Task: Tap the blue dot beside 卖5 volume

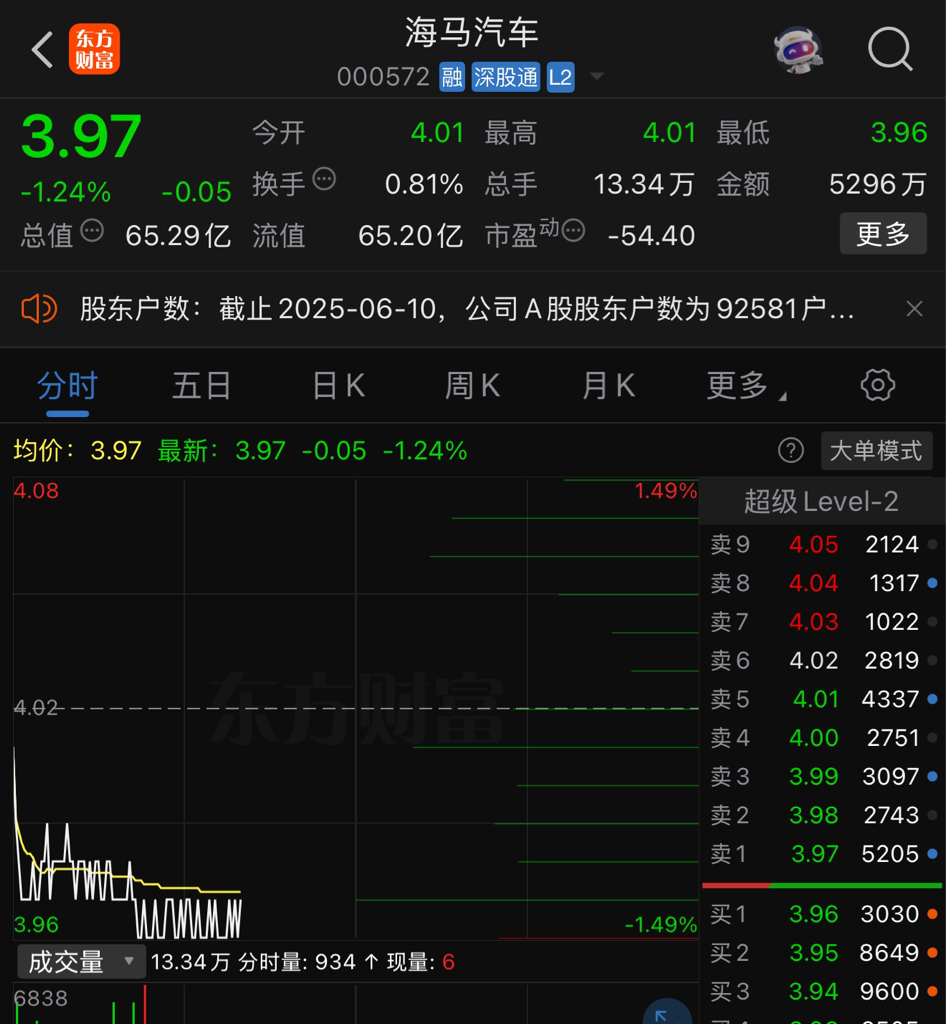Action: [932, 699]
